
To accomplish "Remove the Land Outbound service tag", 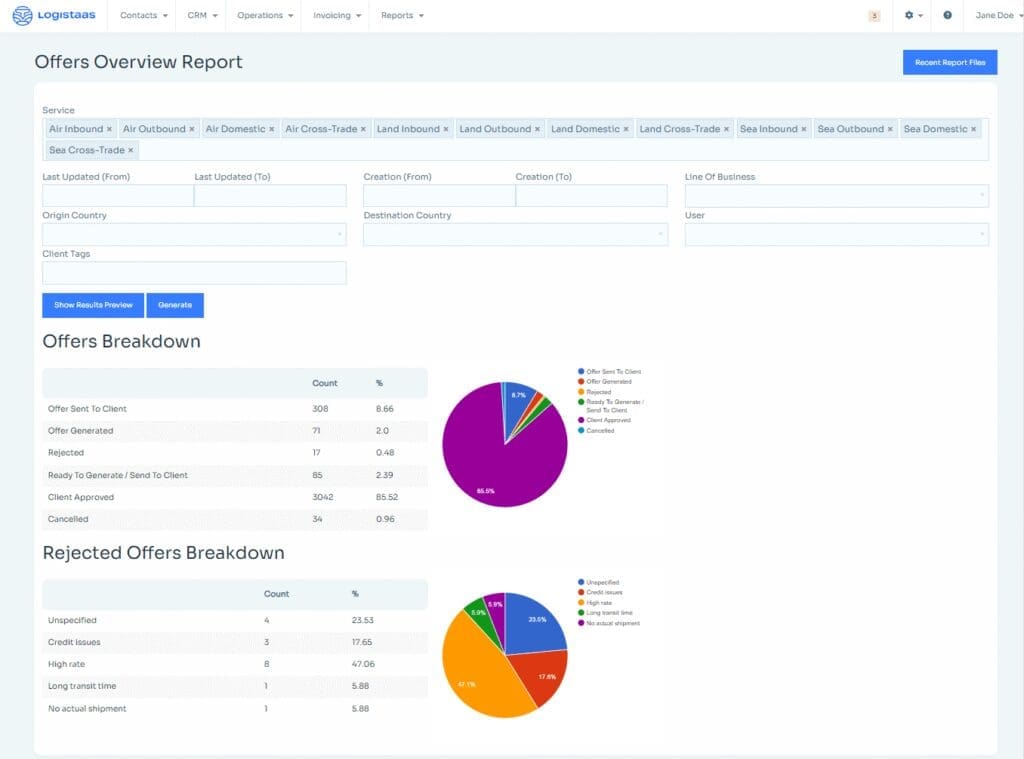I will click(x=537, y=129).
